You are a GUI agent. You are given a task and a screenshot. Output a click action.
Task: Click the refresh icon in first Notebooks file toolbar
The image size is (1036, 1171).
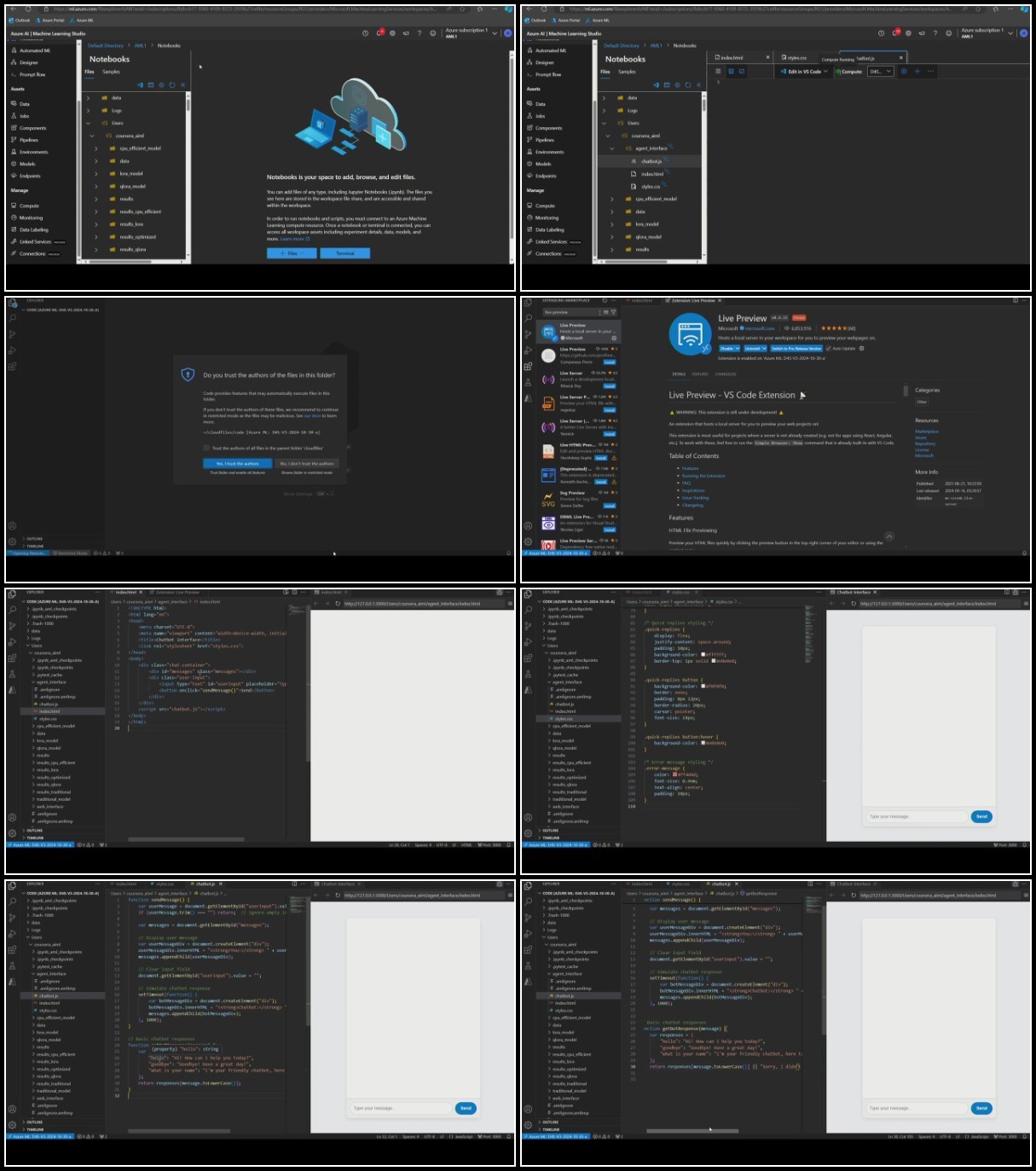(171, 85)
